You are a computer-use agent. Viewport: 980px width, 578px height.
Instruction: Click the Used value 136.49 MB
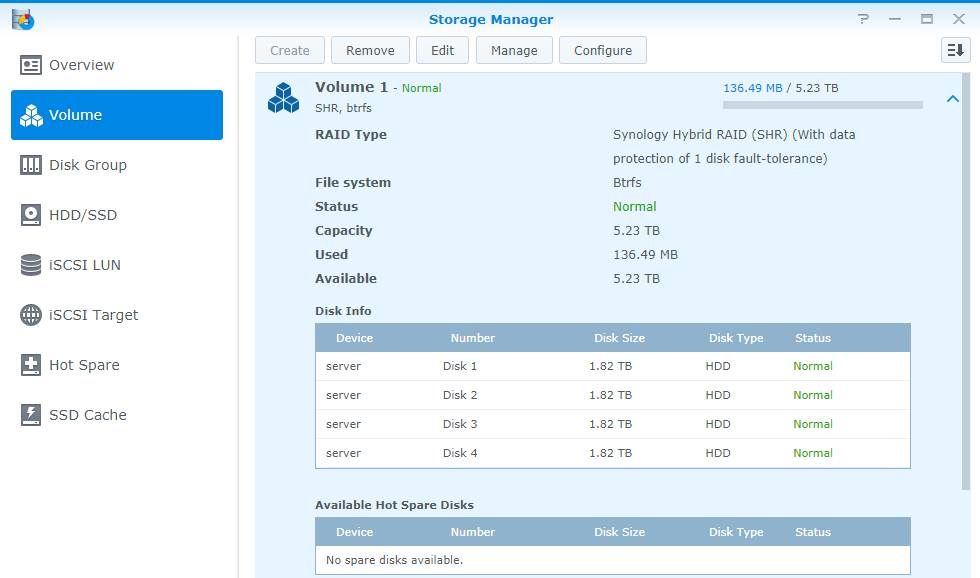(x=645, y=254)
